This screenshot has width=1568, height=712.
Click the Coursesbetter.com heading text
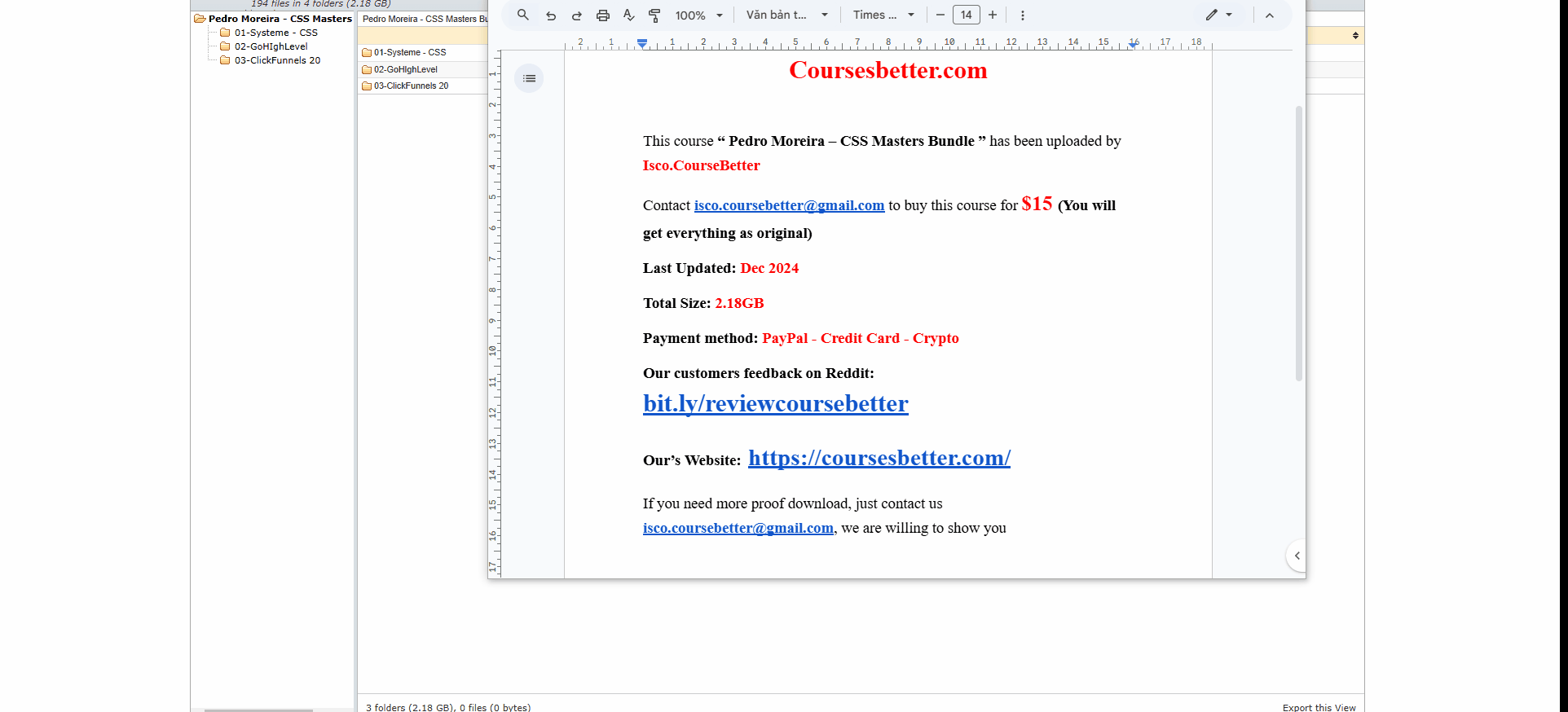click(x=888, y=71)
